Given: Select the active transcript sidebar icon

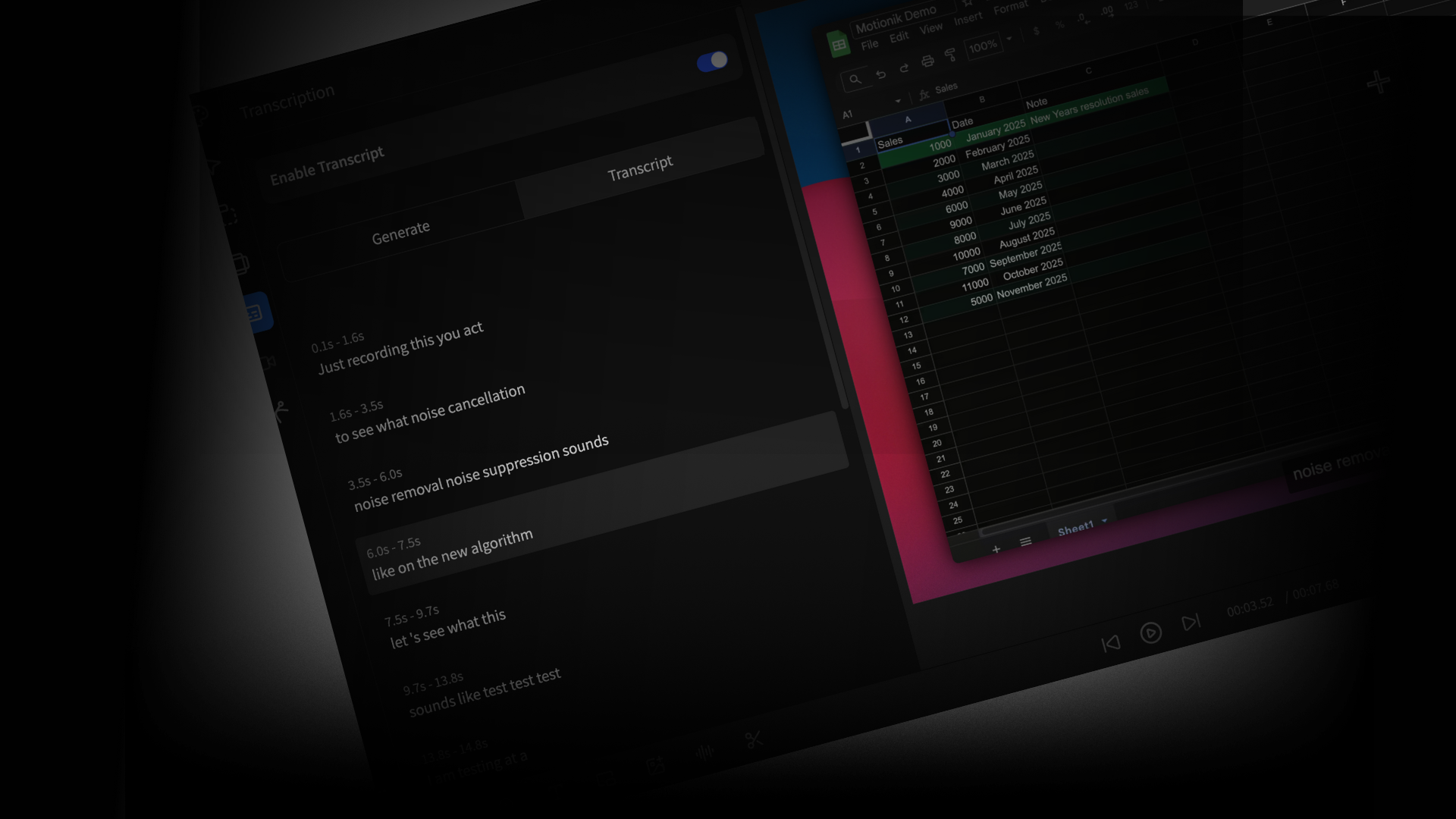Looking at the screenshot, I should [x=255, y=313].
